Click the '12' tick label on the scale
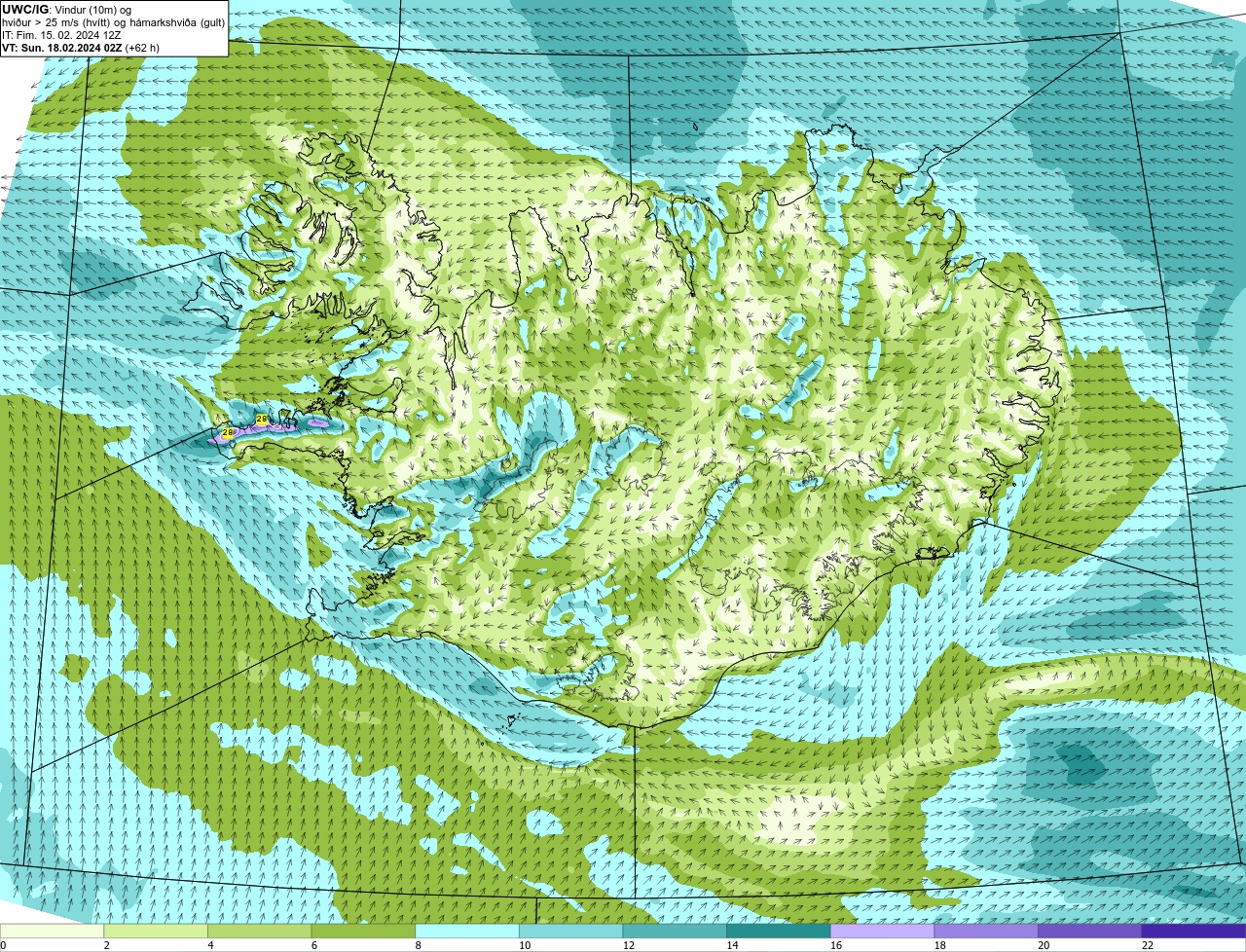This screenshot has height=952, width=1246. point(629,945)
